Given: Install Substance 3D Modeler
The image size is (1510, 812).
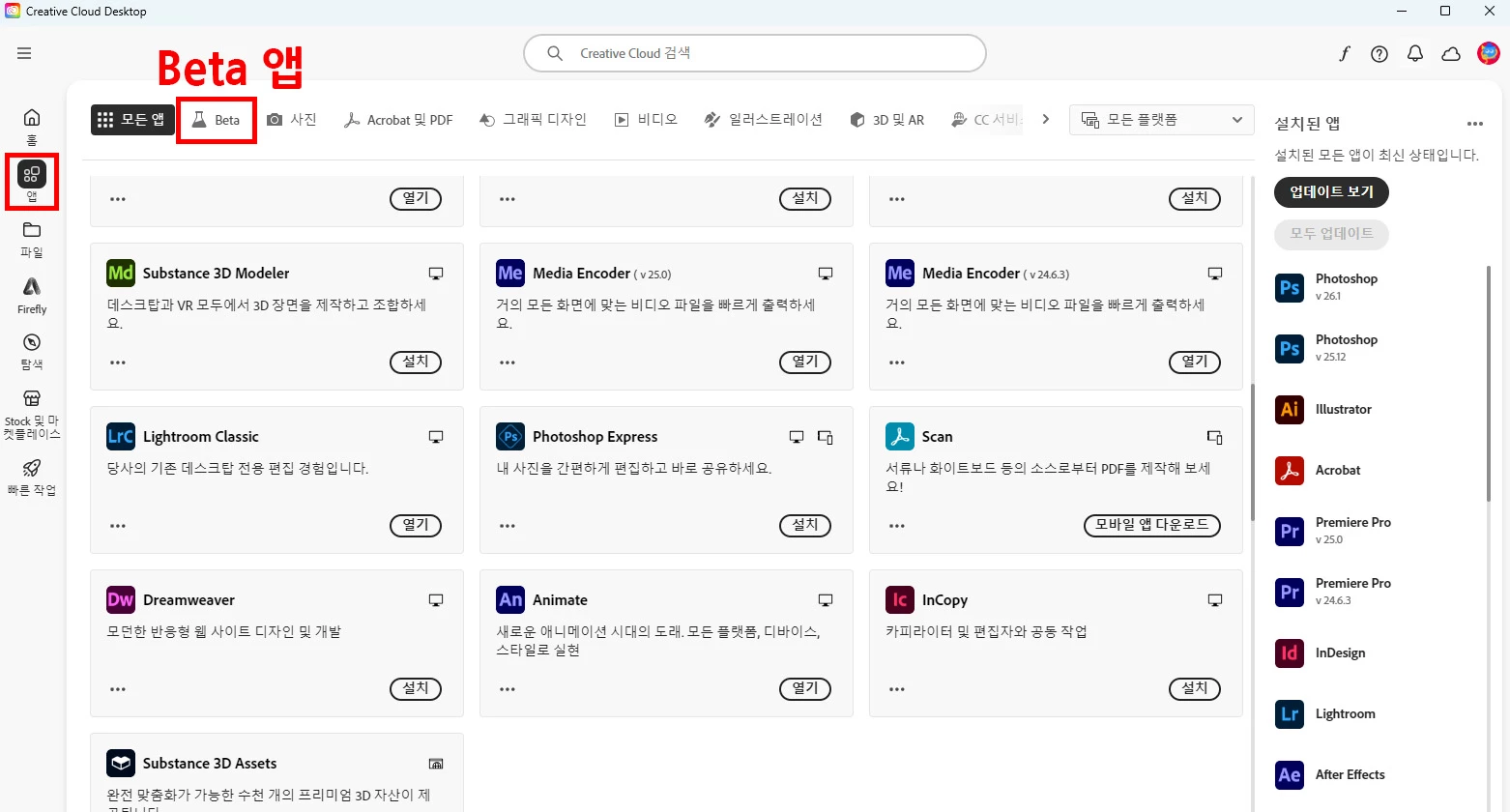Looking at the screenshot, I should (x=416, y=362).
